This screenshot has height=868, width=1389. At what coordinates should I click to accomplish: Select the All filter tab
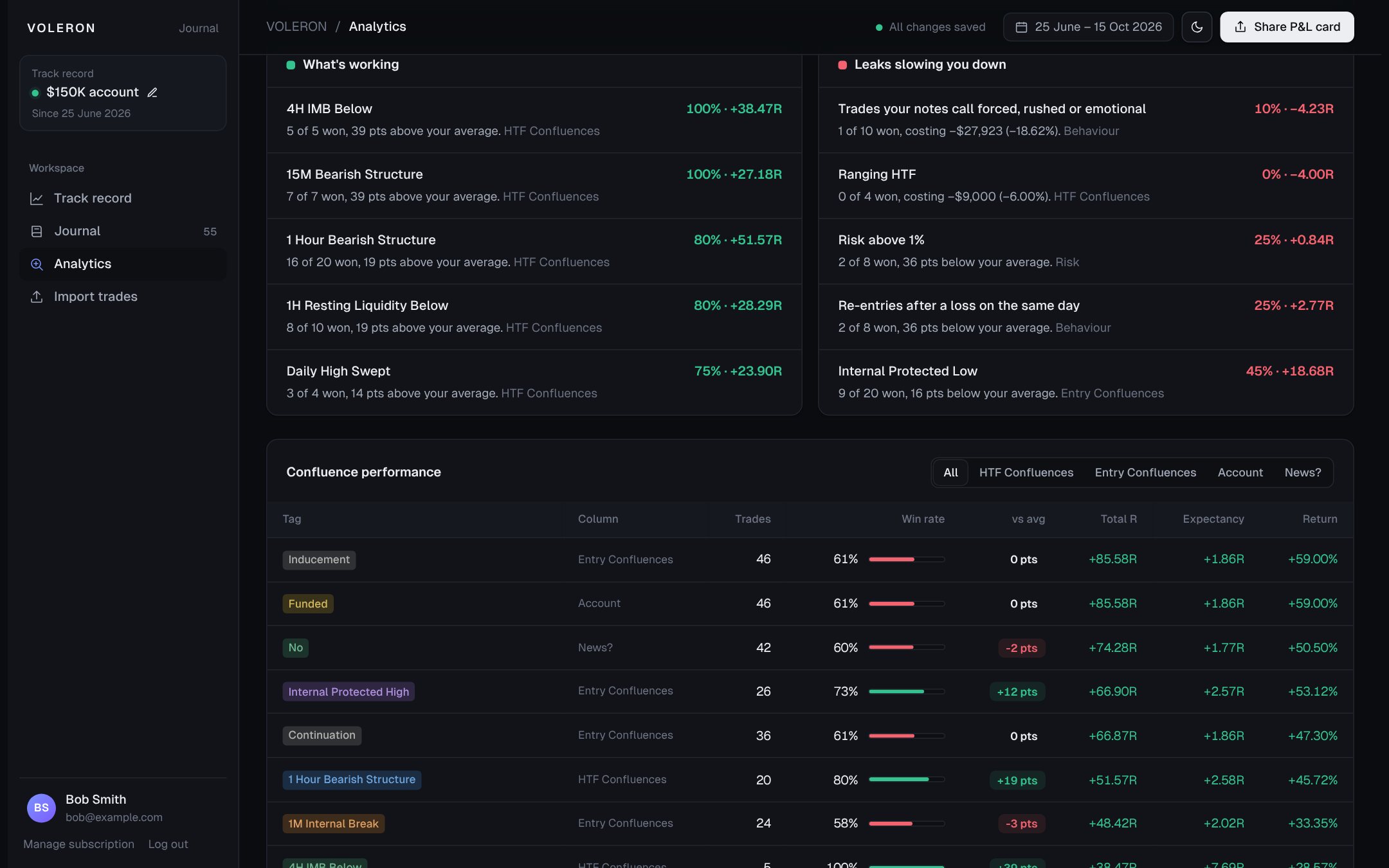point(950,473)
